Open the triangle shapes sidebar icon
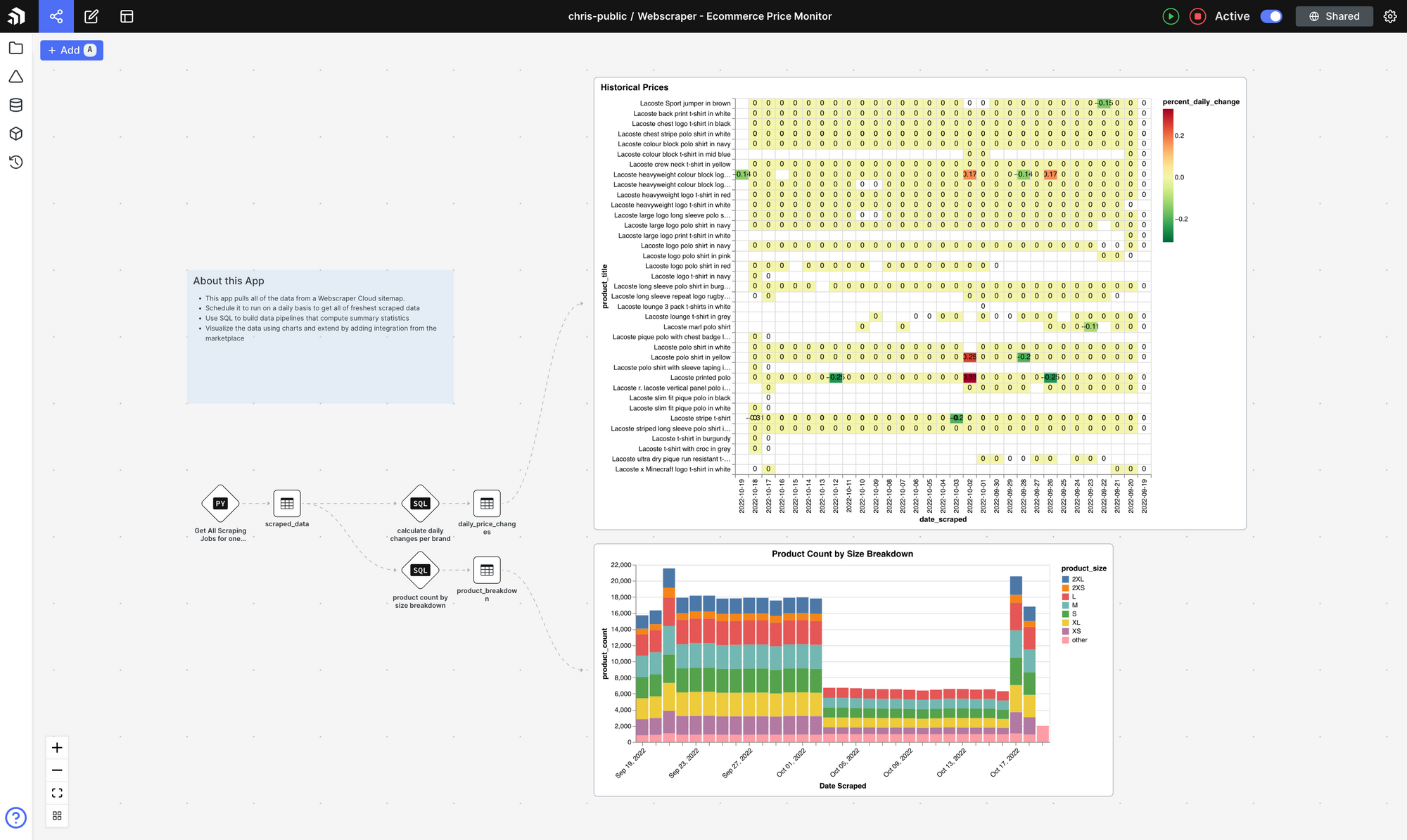This screenshot has width=1407, height=840. 16,77
